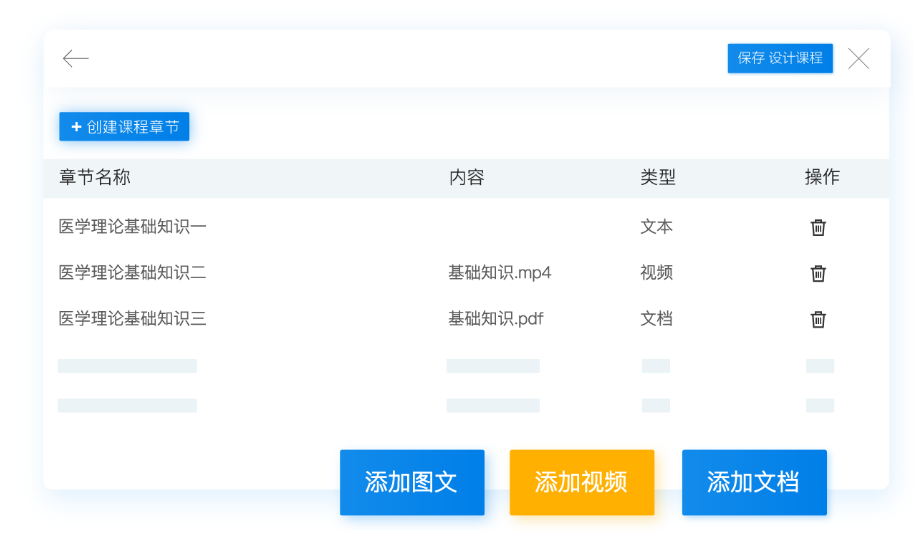Select chapter name 医学理论基础知识一

coord(132,227)
